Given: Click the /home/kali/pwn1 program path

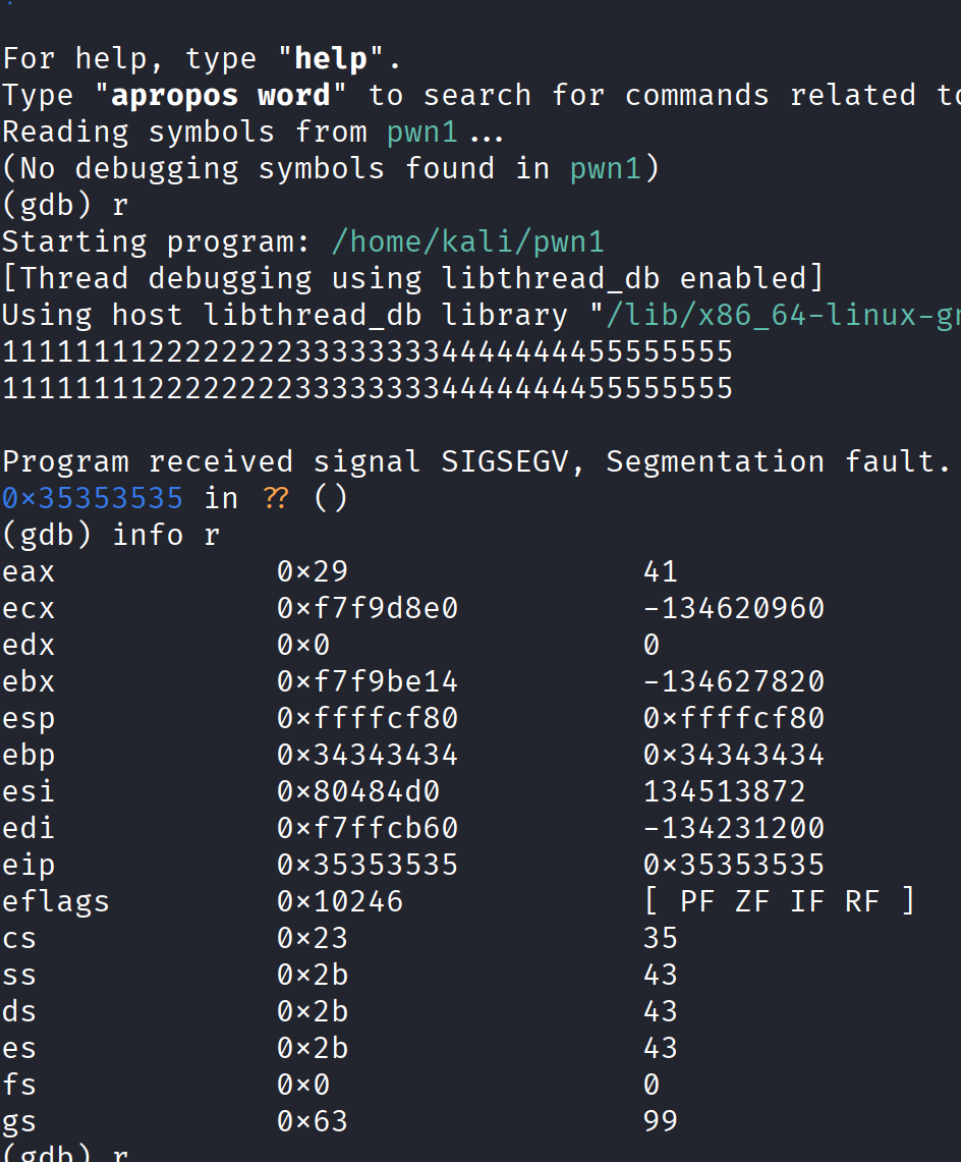Looking at the screenshot, I should (467, 242).
